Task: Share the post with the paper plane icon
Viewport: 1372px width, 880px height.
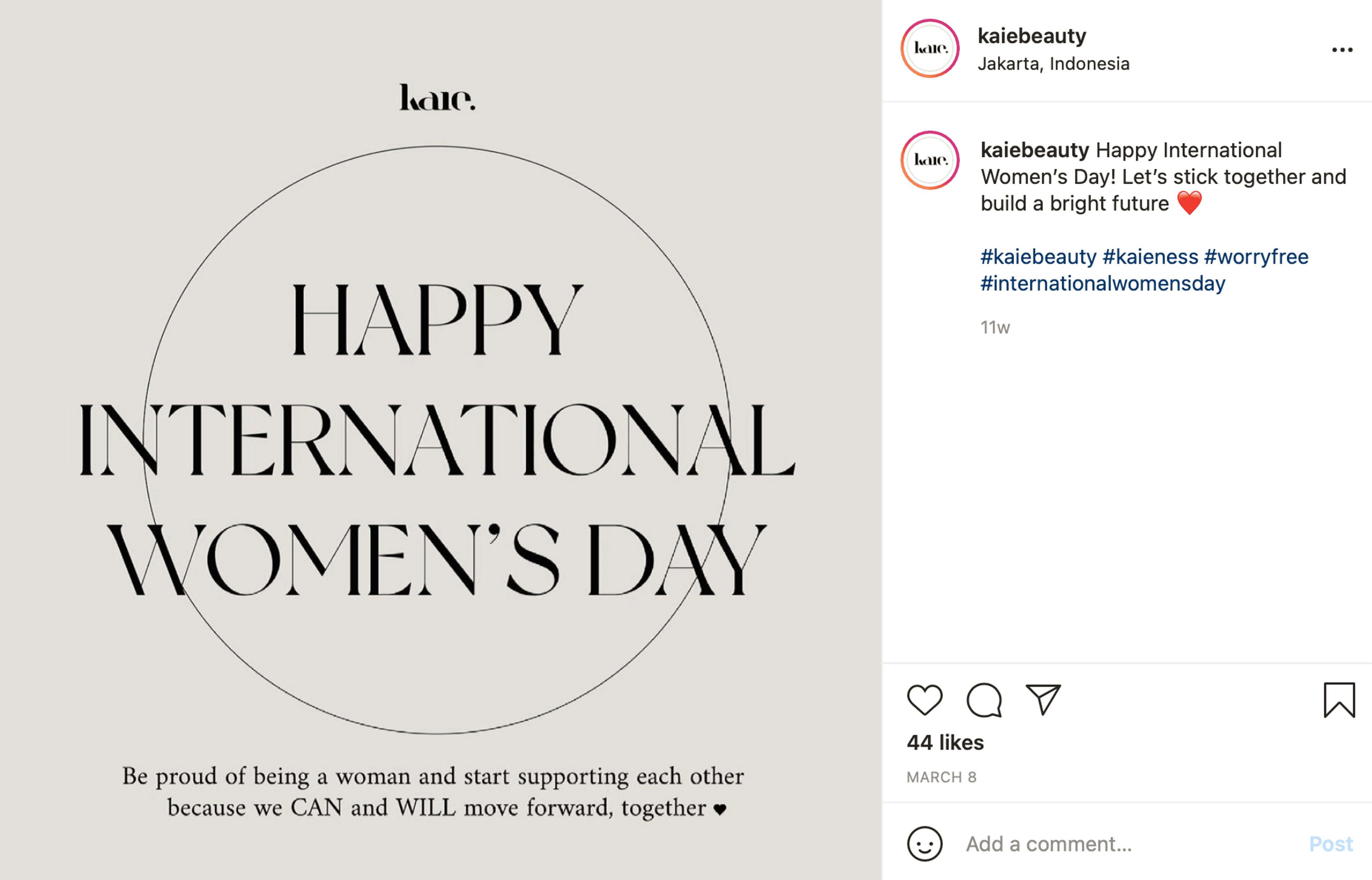Action: (1043, 699)
